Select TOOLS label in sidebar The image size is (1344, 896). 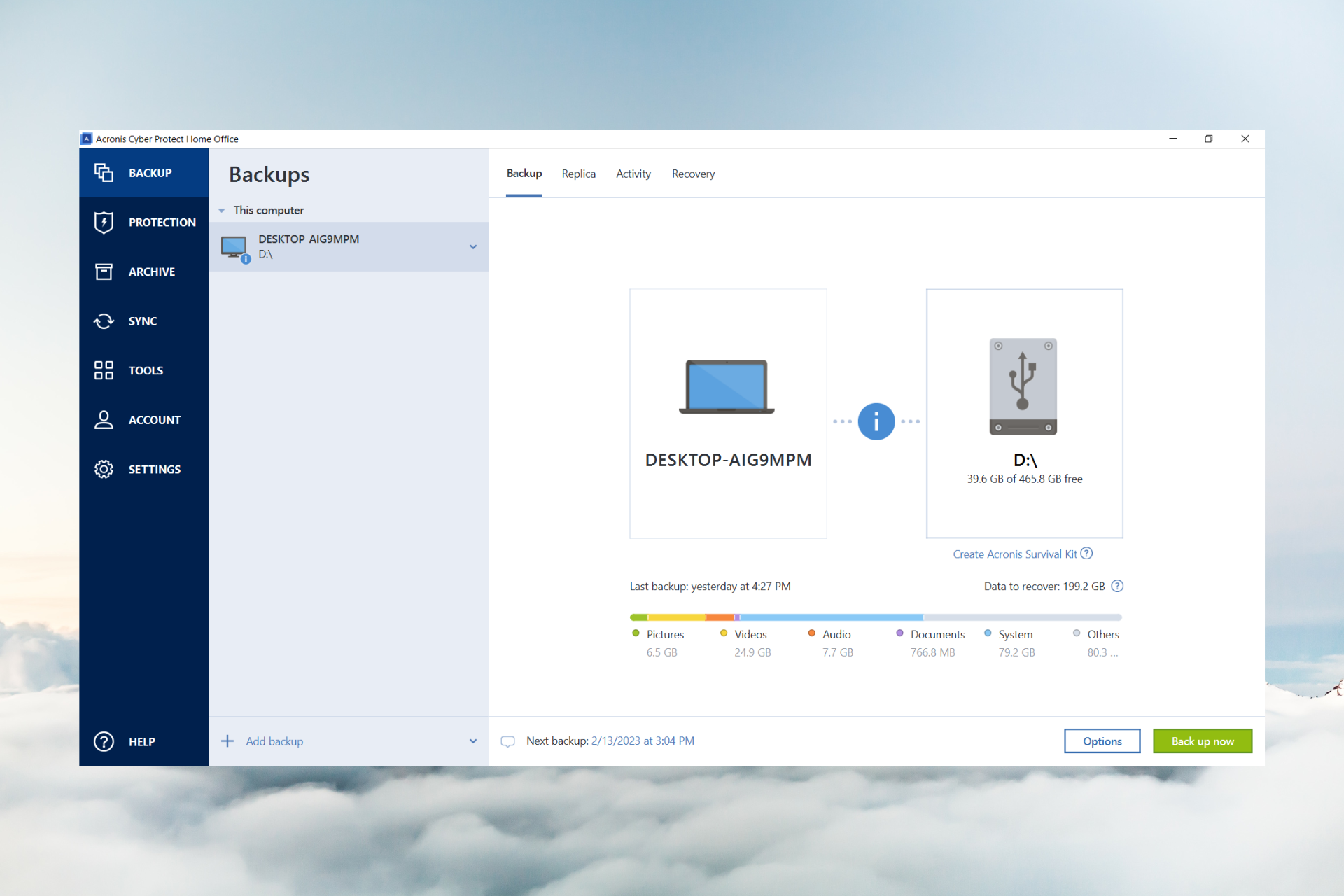(x=146, y=371)
